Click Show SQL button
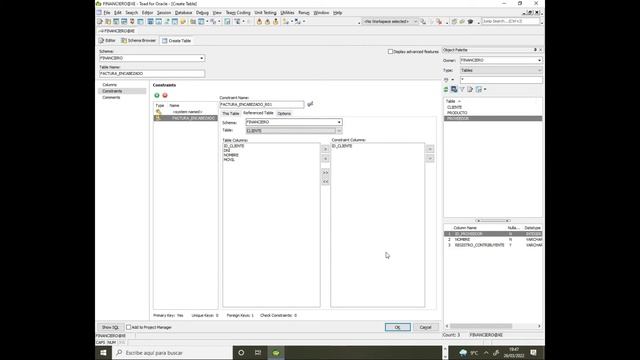The height and width of the screenshot is (360, 640). (110, 327)
